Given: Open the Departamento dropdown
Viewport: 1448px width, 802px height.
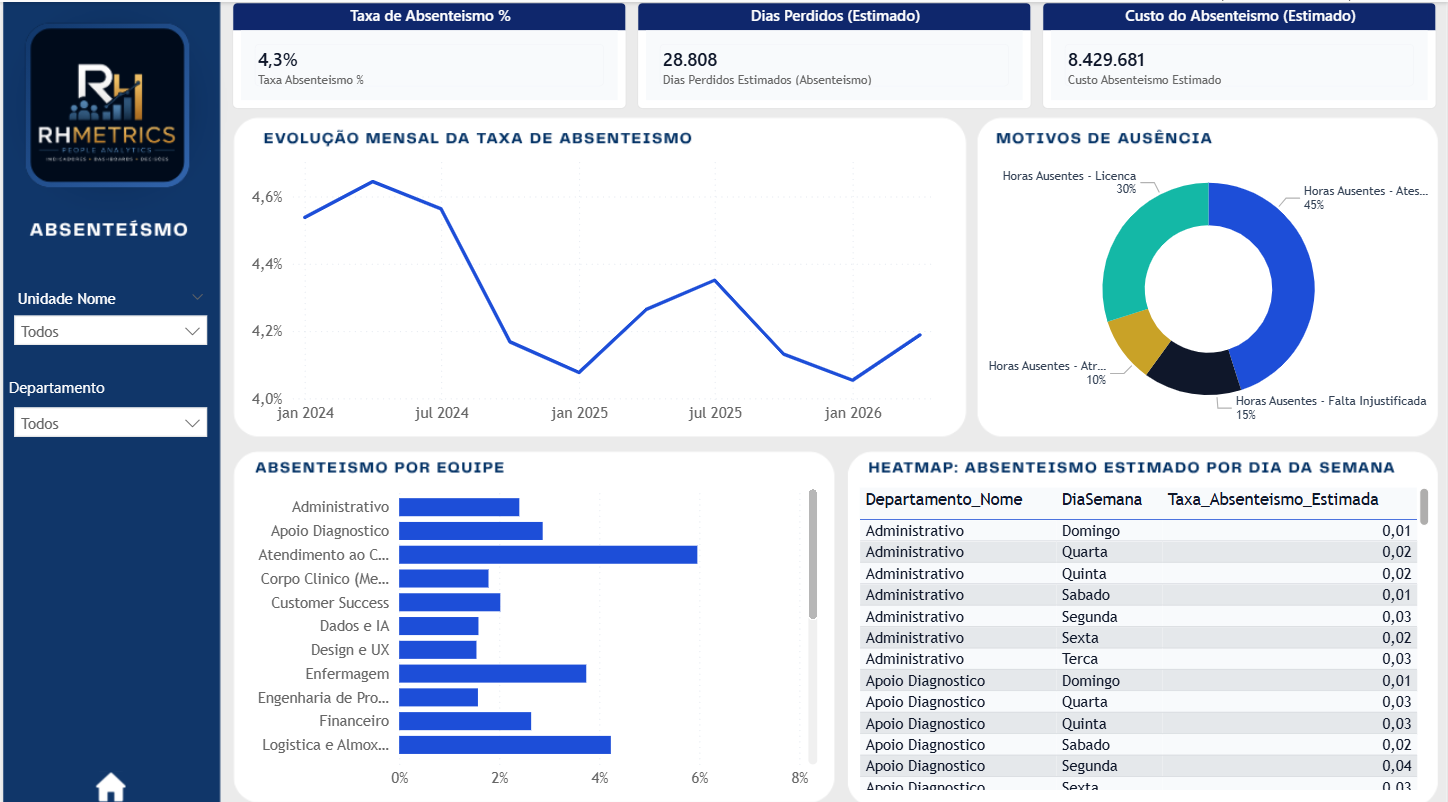Looking at the screenshot, I should (x=110, y=423).
